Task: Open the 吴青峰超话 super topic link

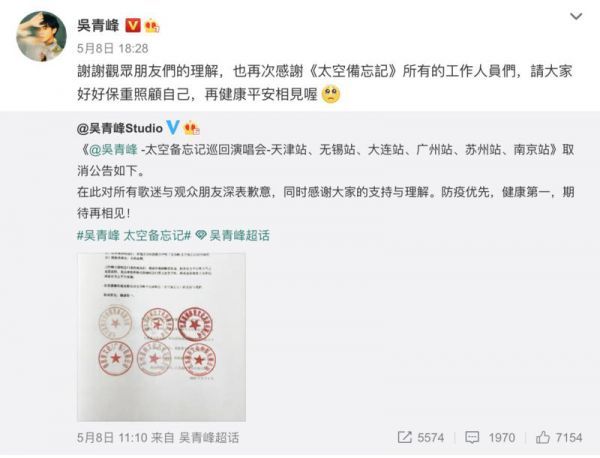Action: [240, 235]
